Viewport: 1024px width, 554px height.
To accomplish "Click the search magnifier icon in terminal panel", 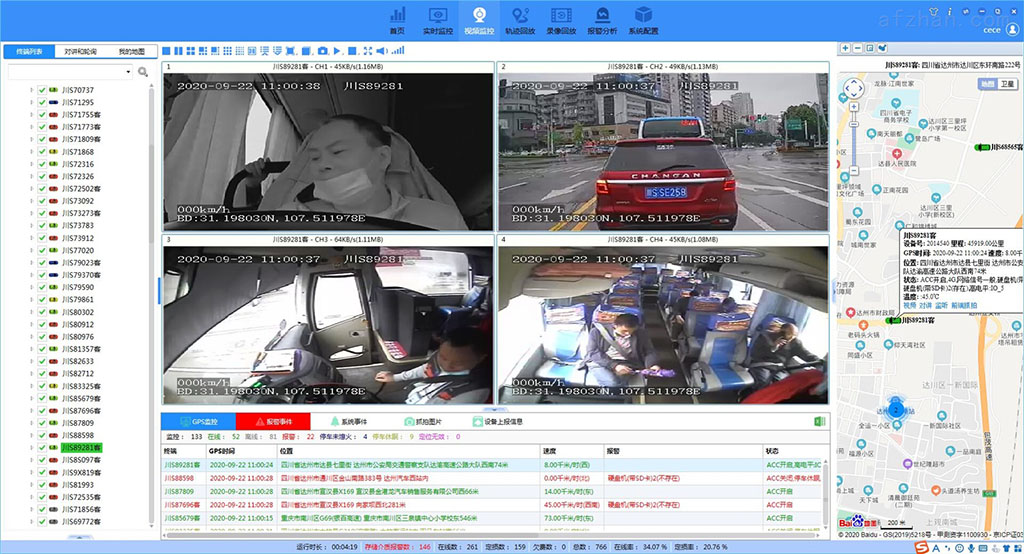I will point(143,72).
